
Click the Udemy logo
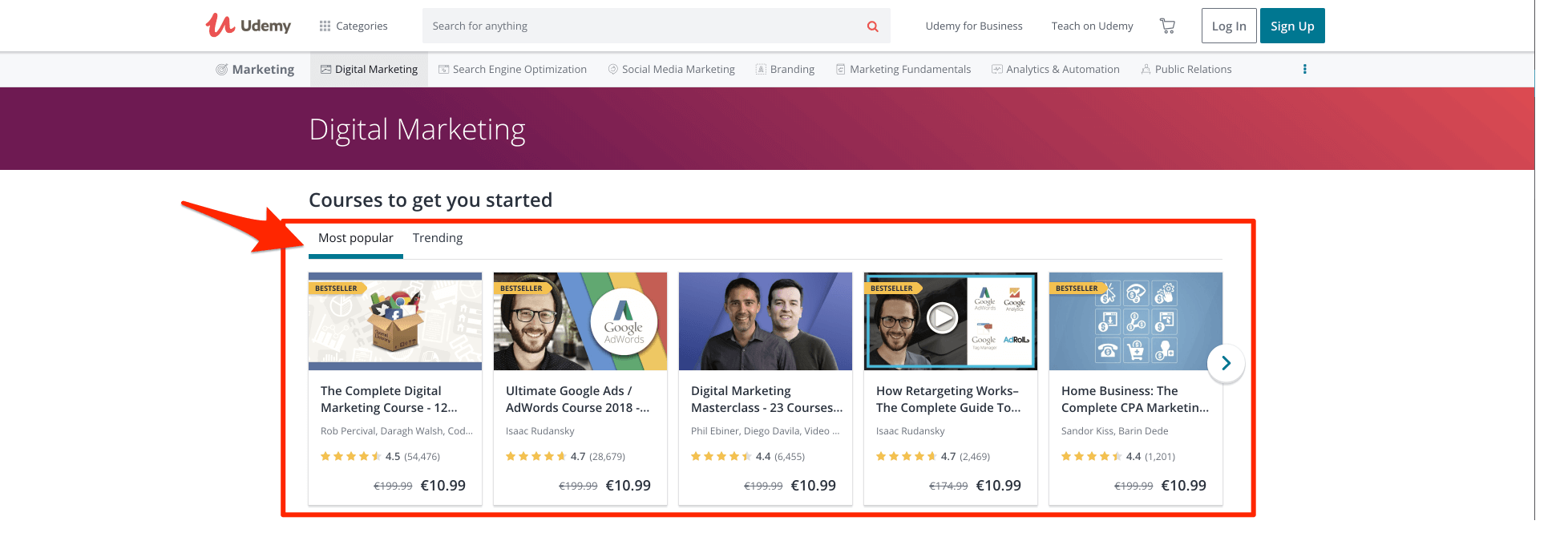249,26
